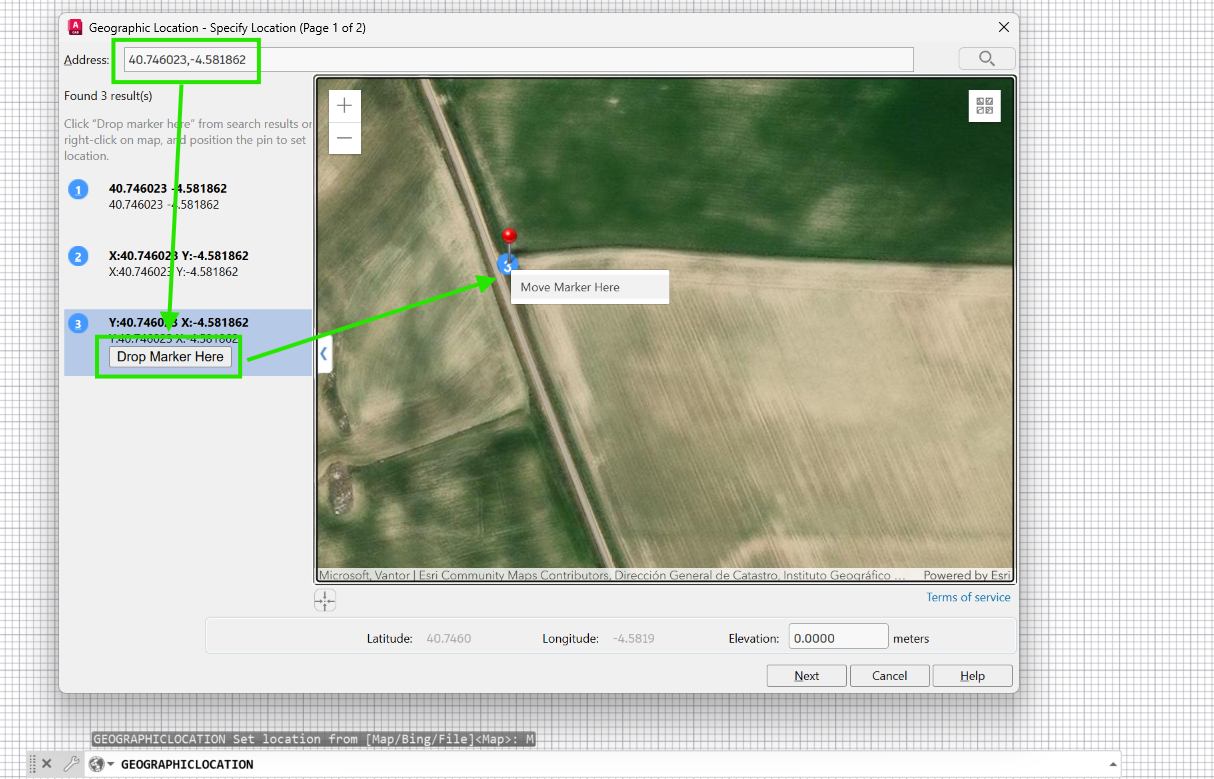
Task: Collapse the results side panel arrow
Action: click(x=324, y=354)
